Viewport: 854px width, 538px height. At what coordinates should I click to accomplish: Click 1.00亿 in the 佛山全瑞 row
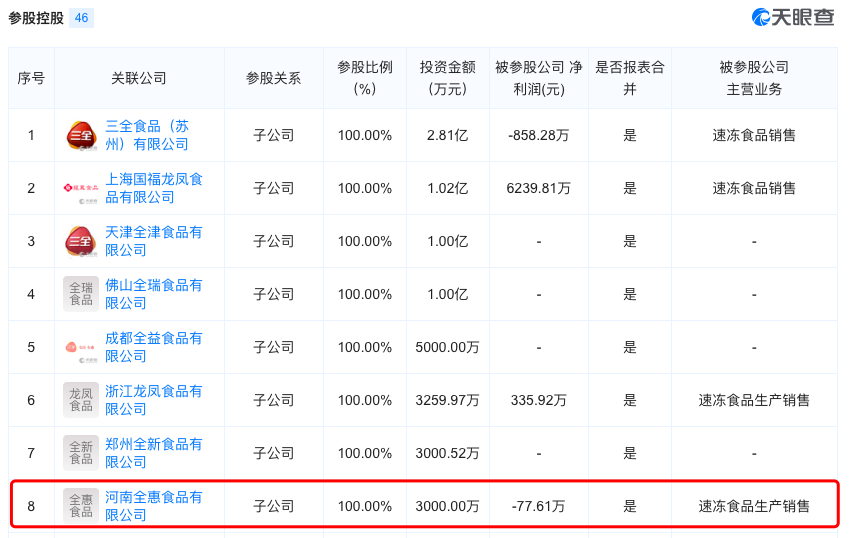448,294
